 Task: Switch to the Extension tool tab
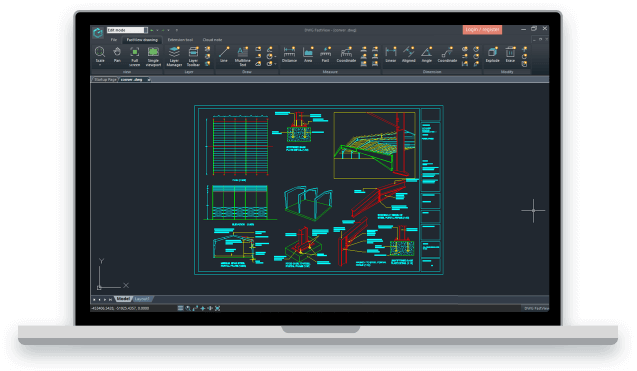pos(180,40)
